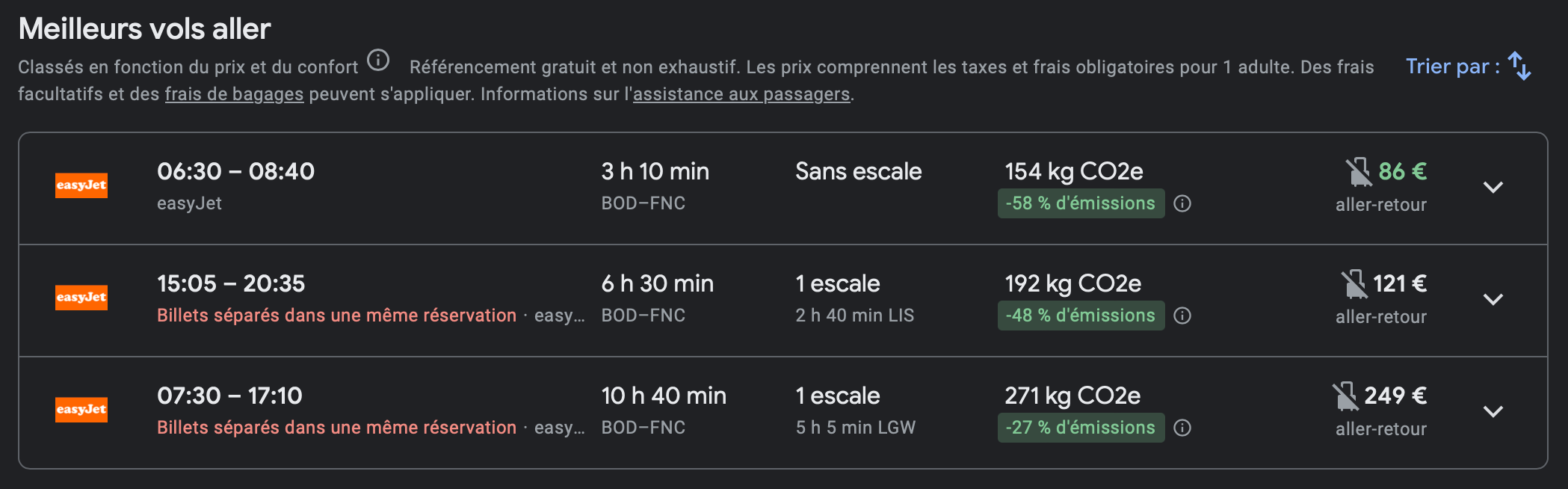The height and width of the screenshot is (489, 1568).
Task: Open the frais de bagages link
Action: click(x=234, y=94)
